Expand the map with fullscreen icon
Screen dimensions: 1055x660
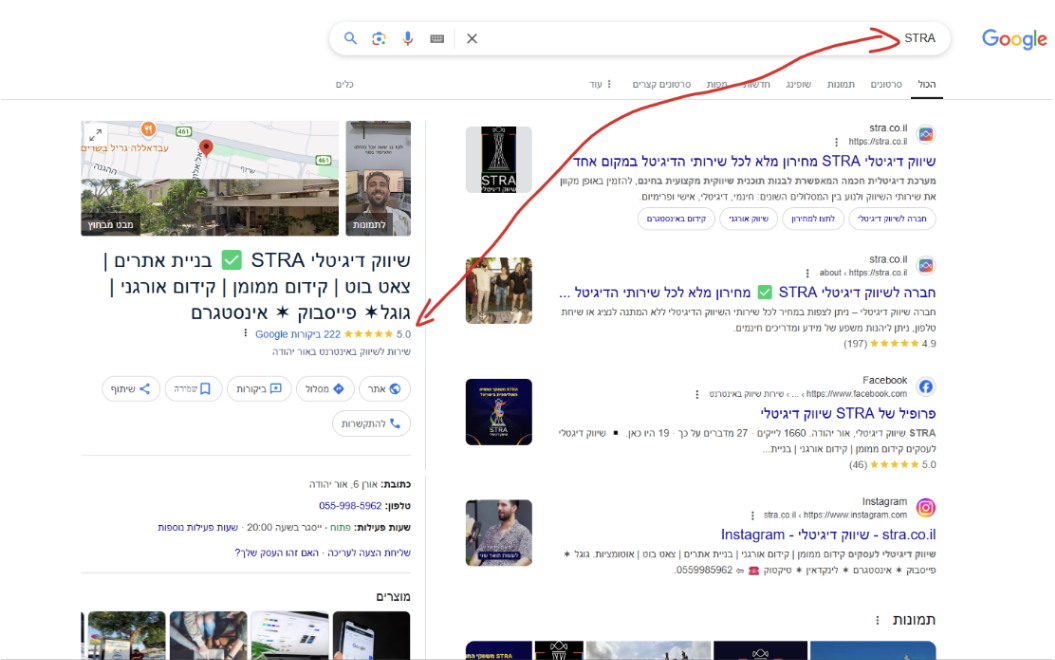tap(96, 135)
